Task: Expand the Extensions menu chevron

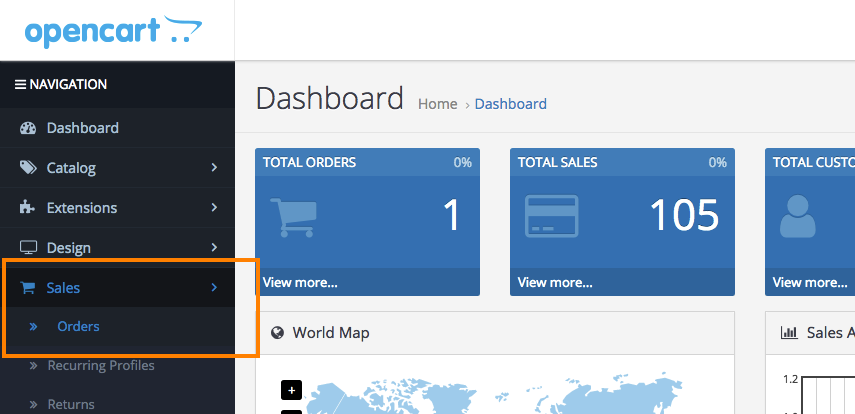Action: [214, 208]
